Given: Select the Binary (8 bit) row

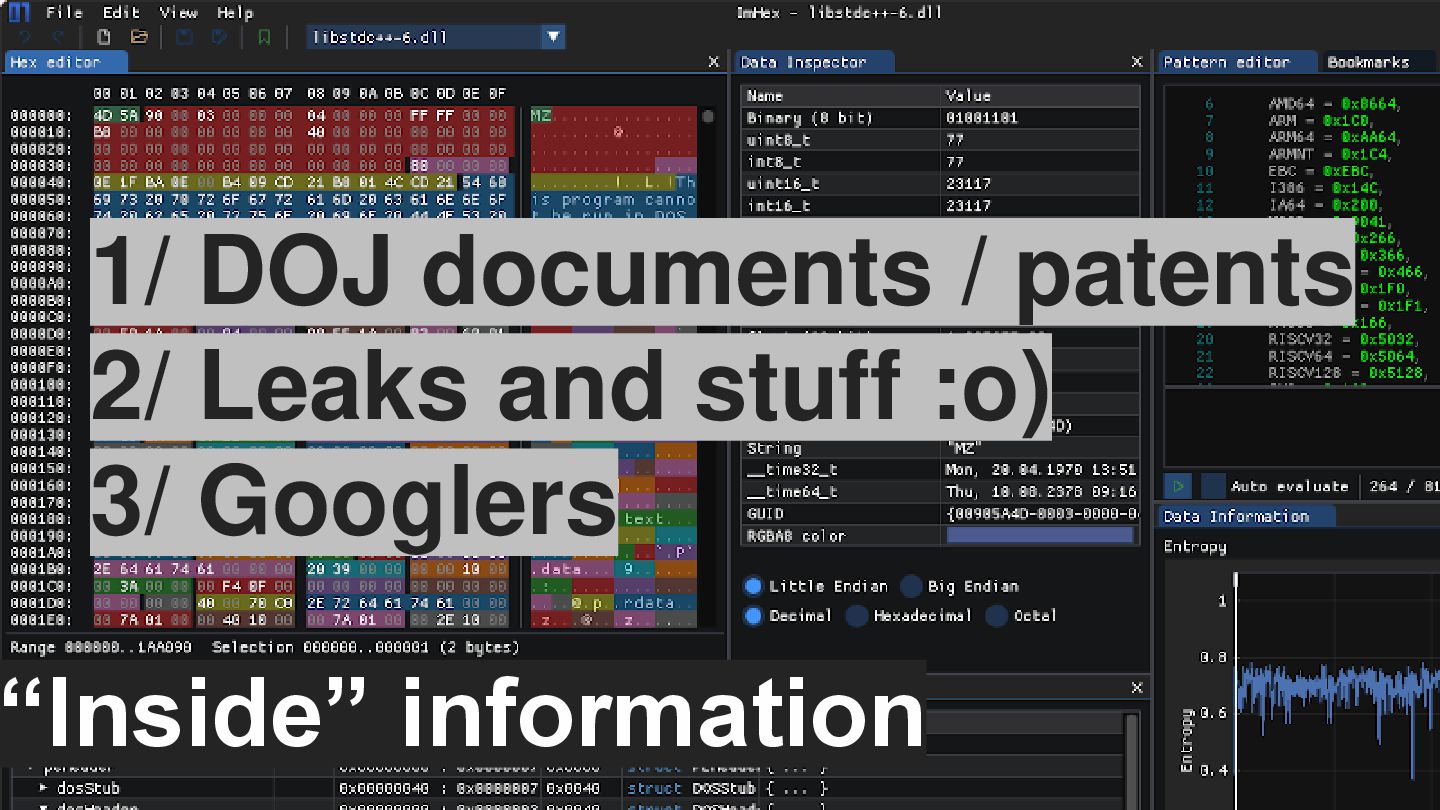Looking at the screenshot, I should pos(941,118).
